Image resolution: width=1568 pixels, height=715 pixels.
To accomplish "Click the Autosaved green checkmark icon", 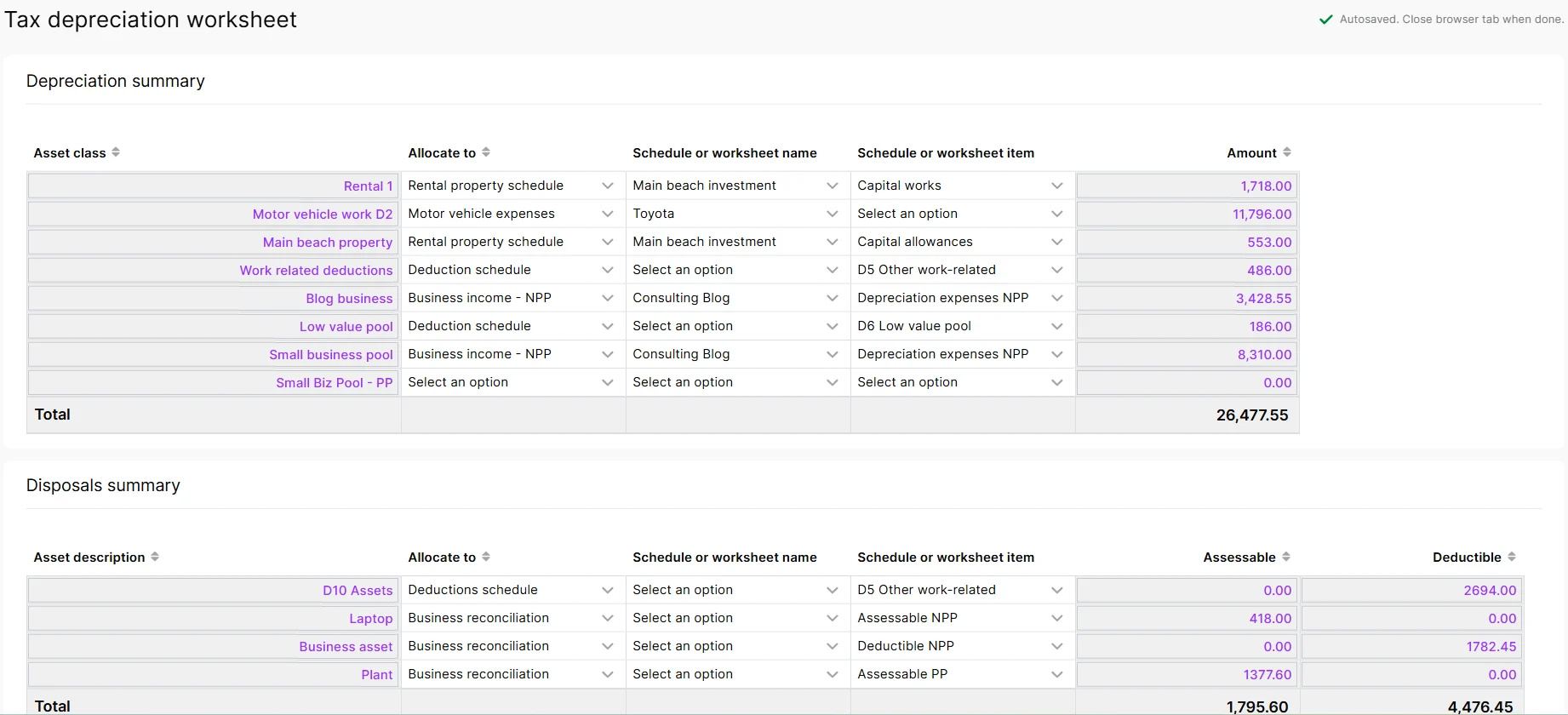I will click(x=1325, y=20).
